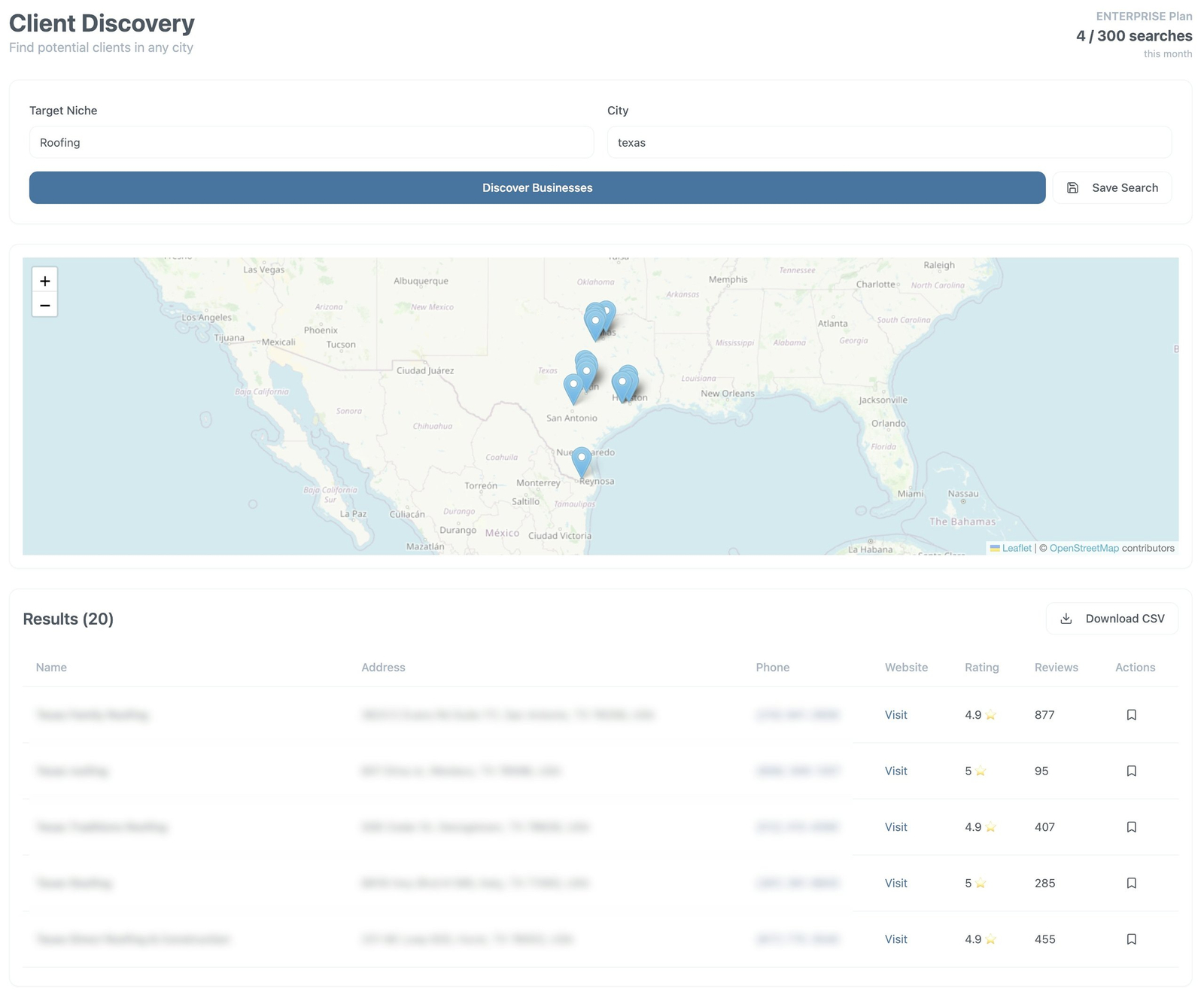Click the Rating column header
1204x998 pixels.
coord(981,668)
